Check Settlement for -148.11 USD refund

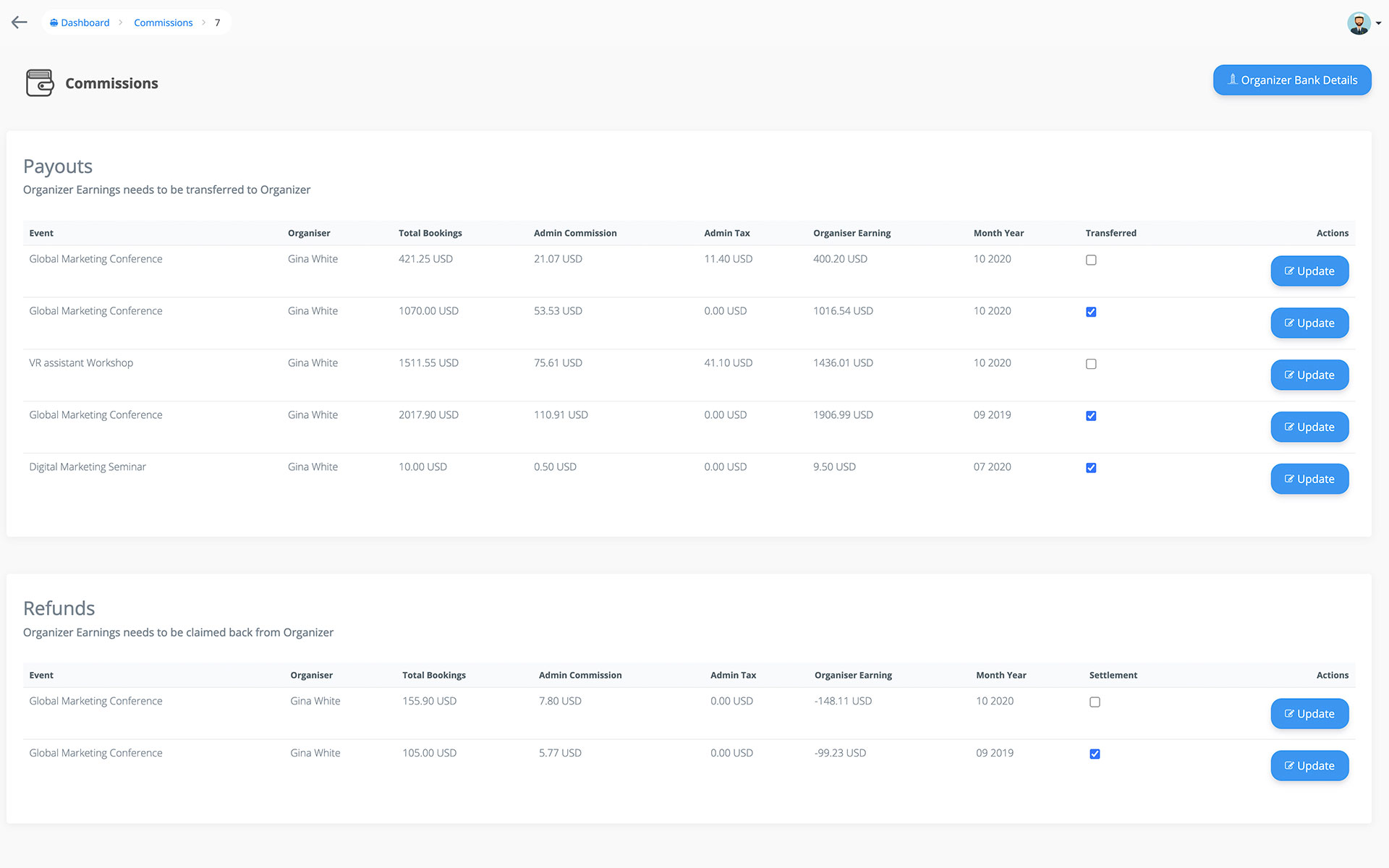point(1095,702)
